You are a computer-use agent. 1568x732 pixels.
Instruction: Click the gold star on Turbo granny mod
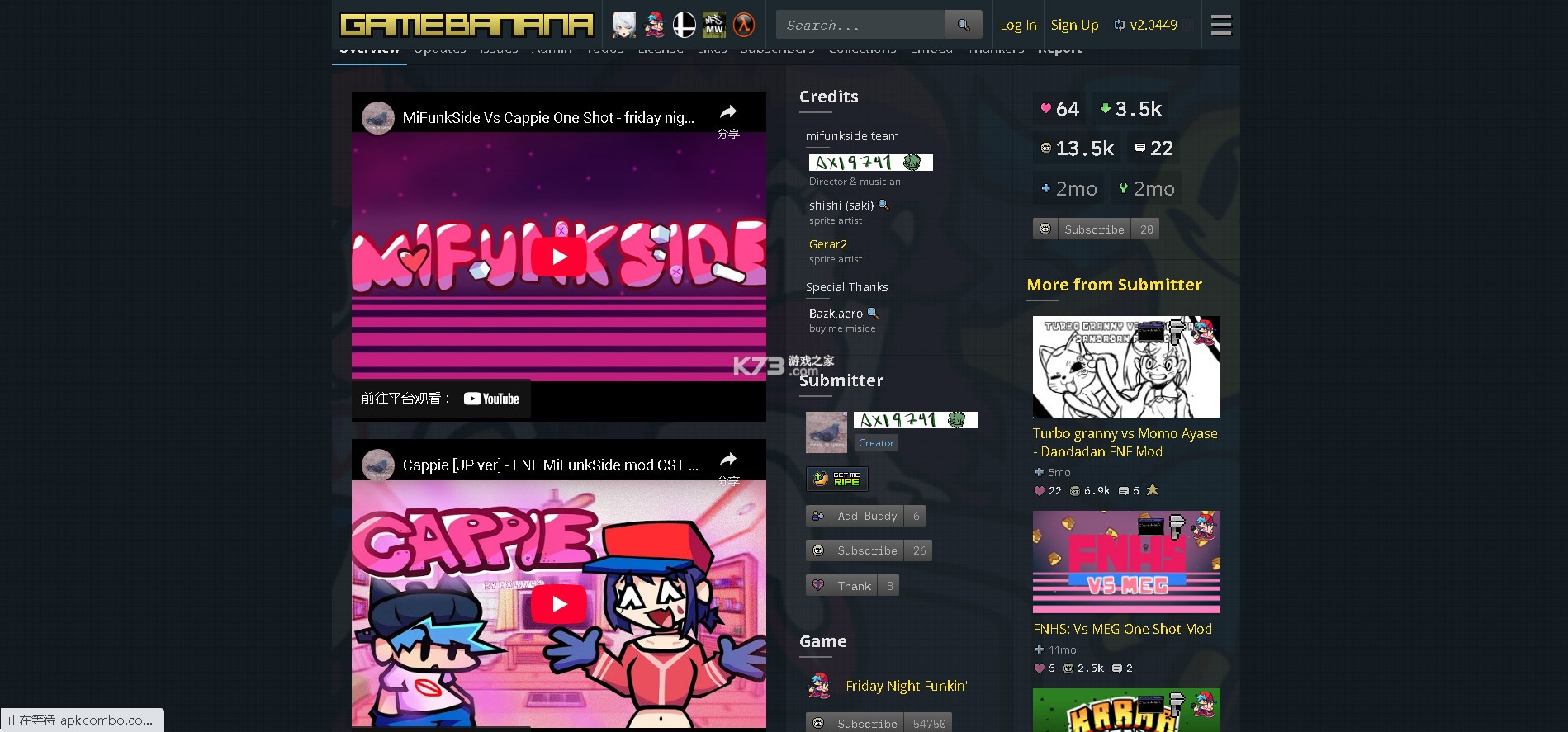[1153, 489]
